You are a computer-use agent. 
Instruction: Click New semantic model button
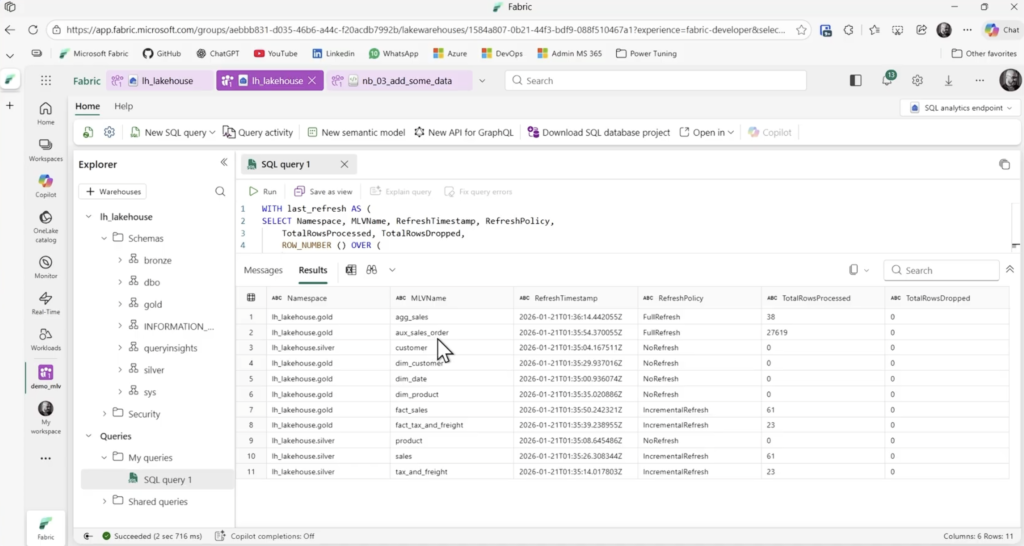coord(355,132)
